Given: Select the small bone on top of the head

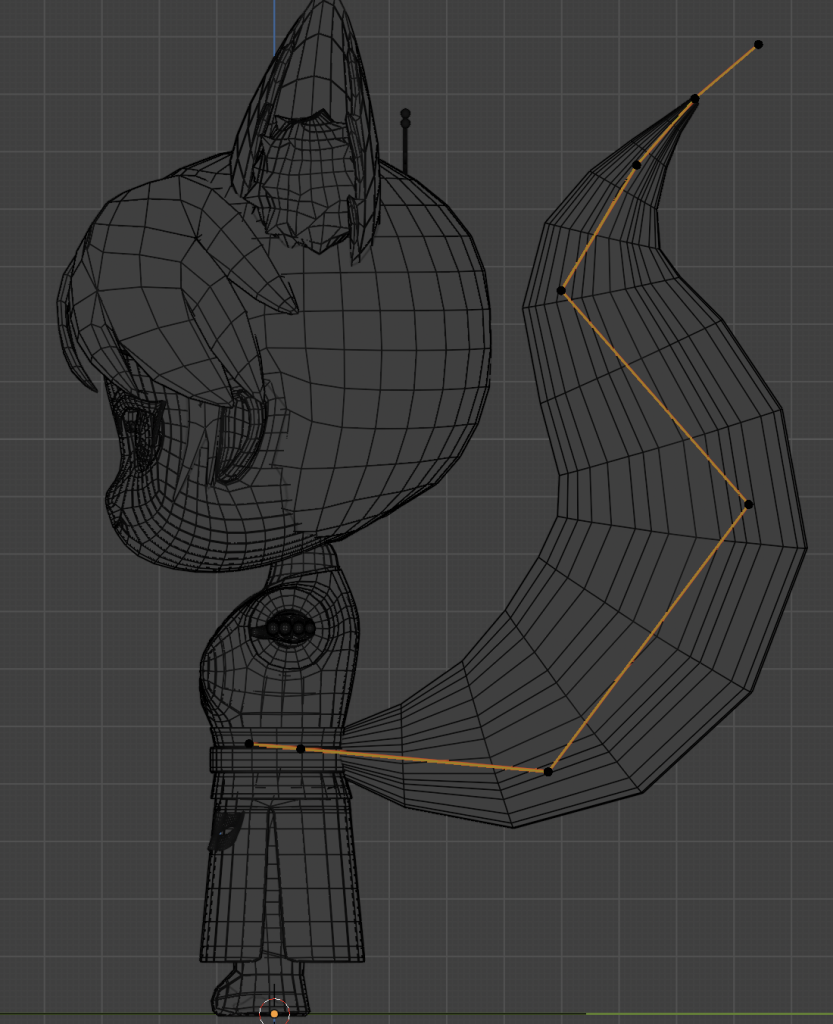Looking at the screenshot, I should [x=405, y=140].
